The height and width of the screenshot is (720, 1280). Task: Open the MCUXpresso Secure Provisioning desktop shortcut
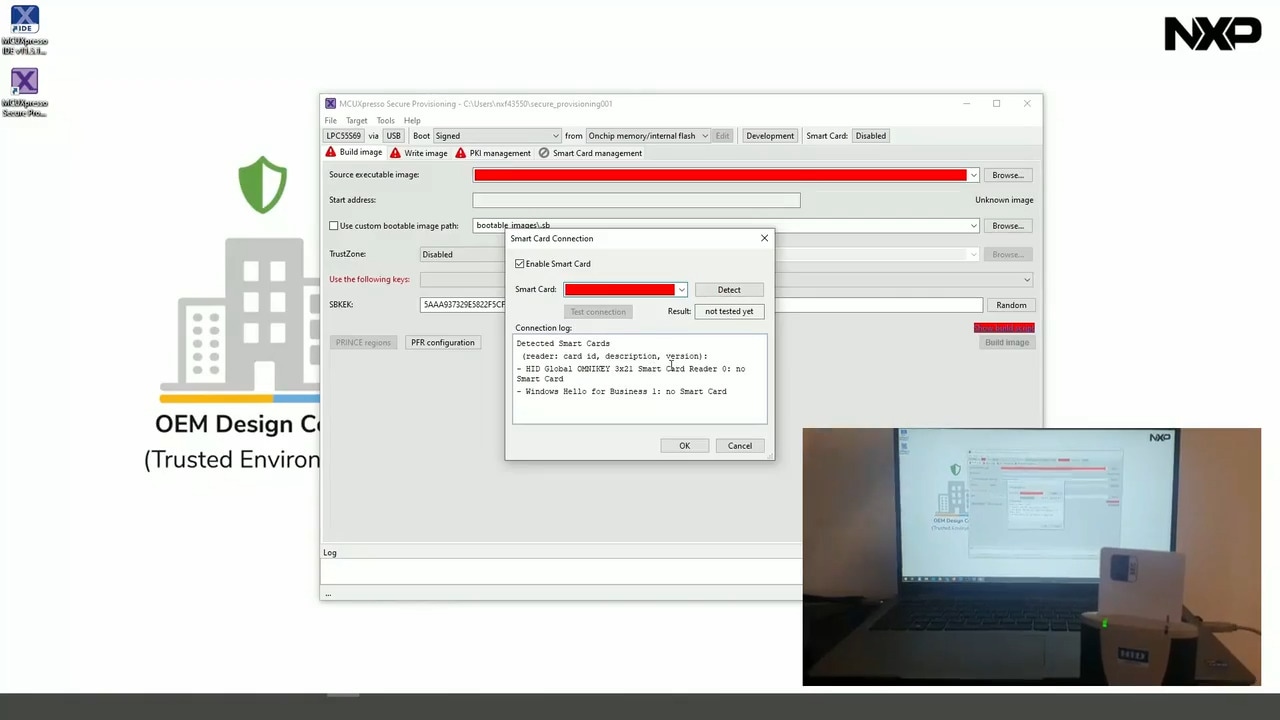click(24, 83)
